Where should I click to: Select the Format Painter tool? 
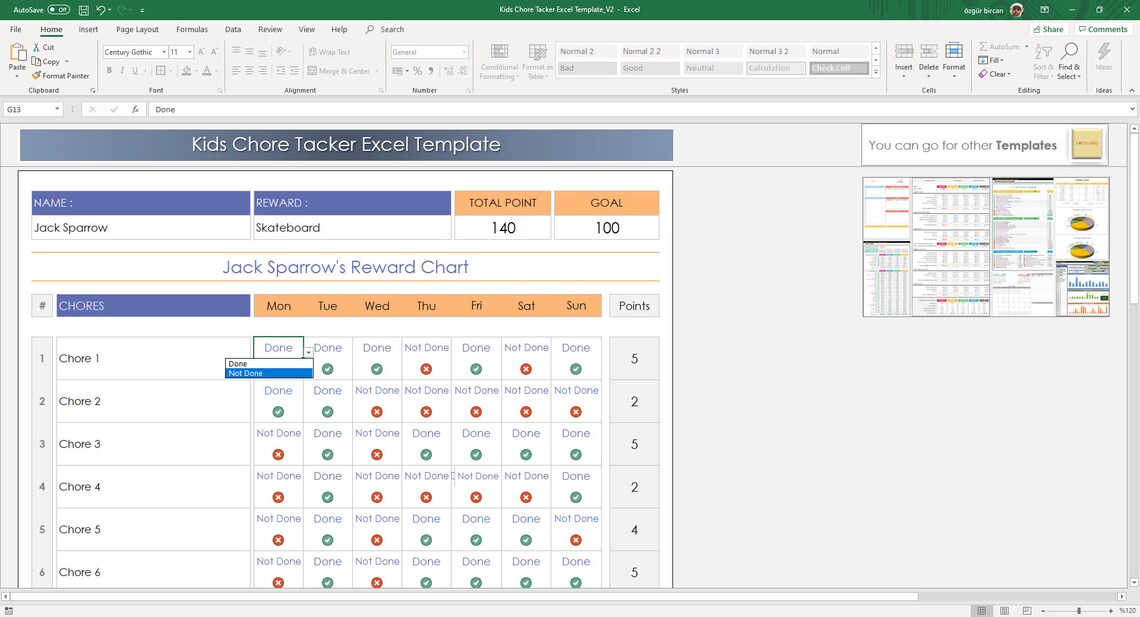tap(60, 75)
